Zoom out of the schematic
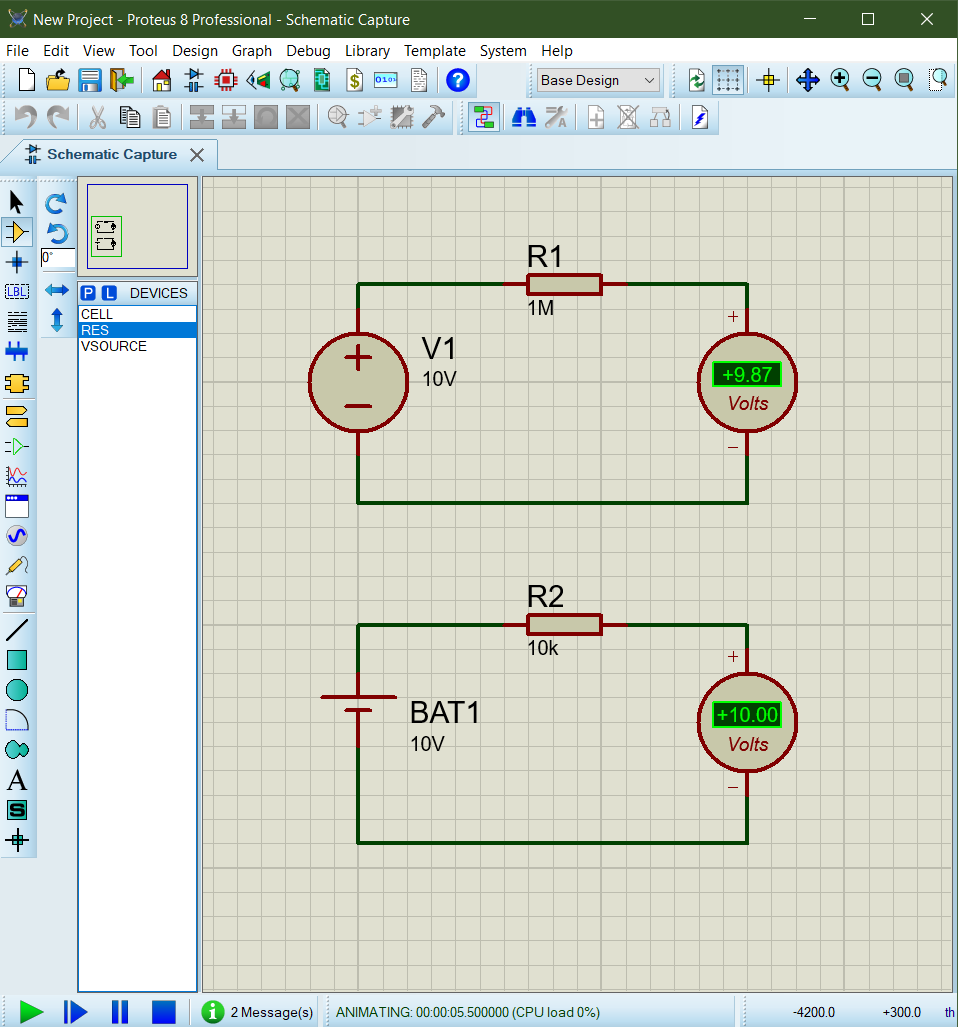Image resolution: width=958 pixels, height=1027 pixels. (x=872, y=80)
